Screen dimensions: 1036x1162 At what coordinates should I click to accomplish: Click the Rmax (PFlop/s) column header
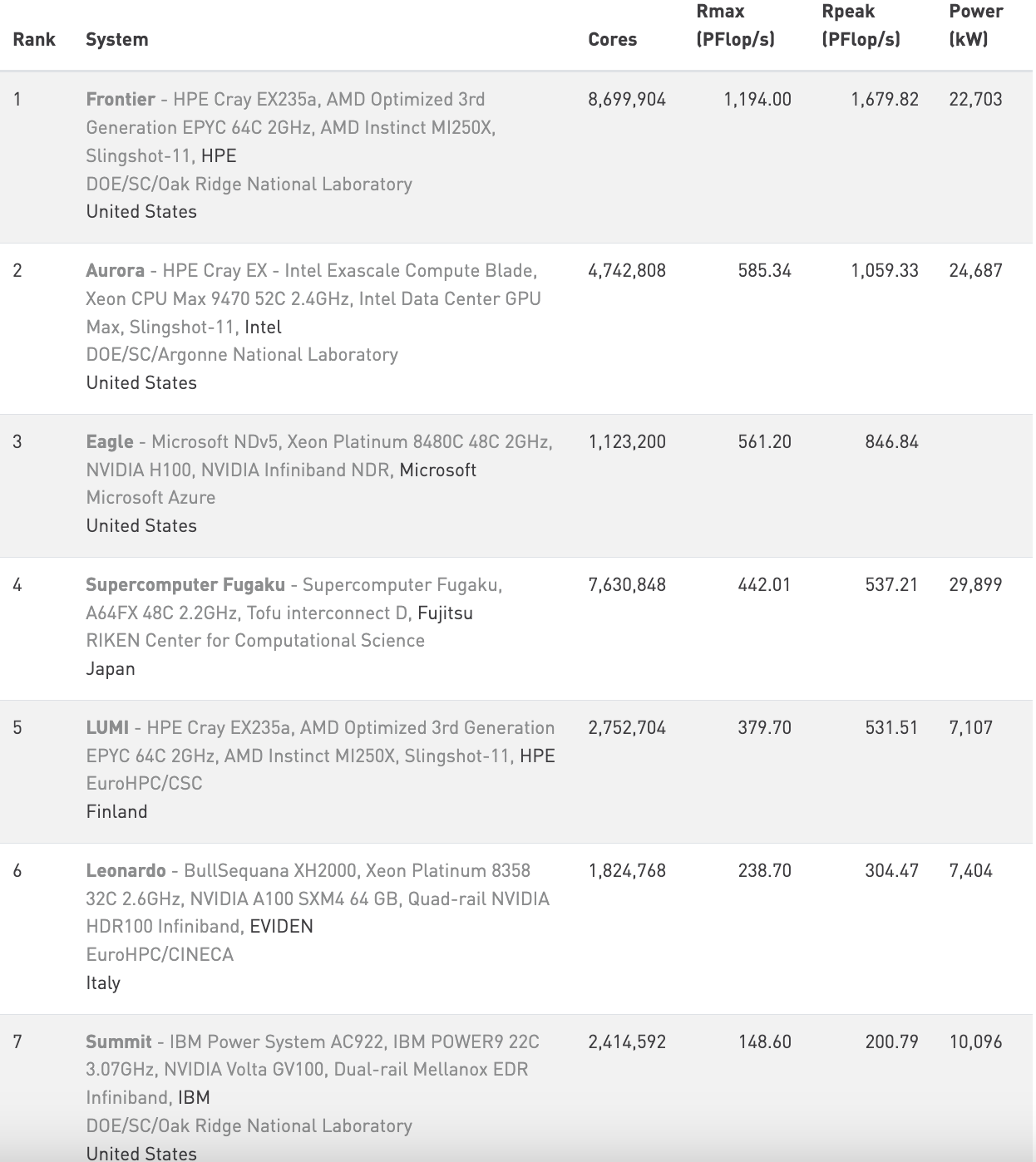coord(736,25)
